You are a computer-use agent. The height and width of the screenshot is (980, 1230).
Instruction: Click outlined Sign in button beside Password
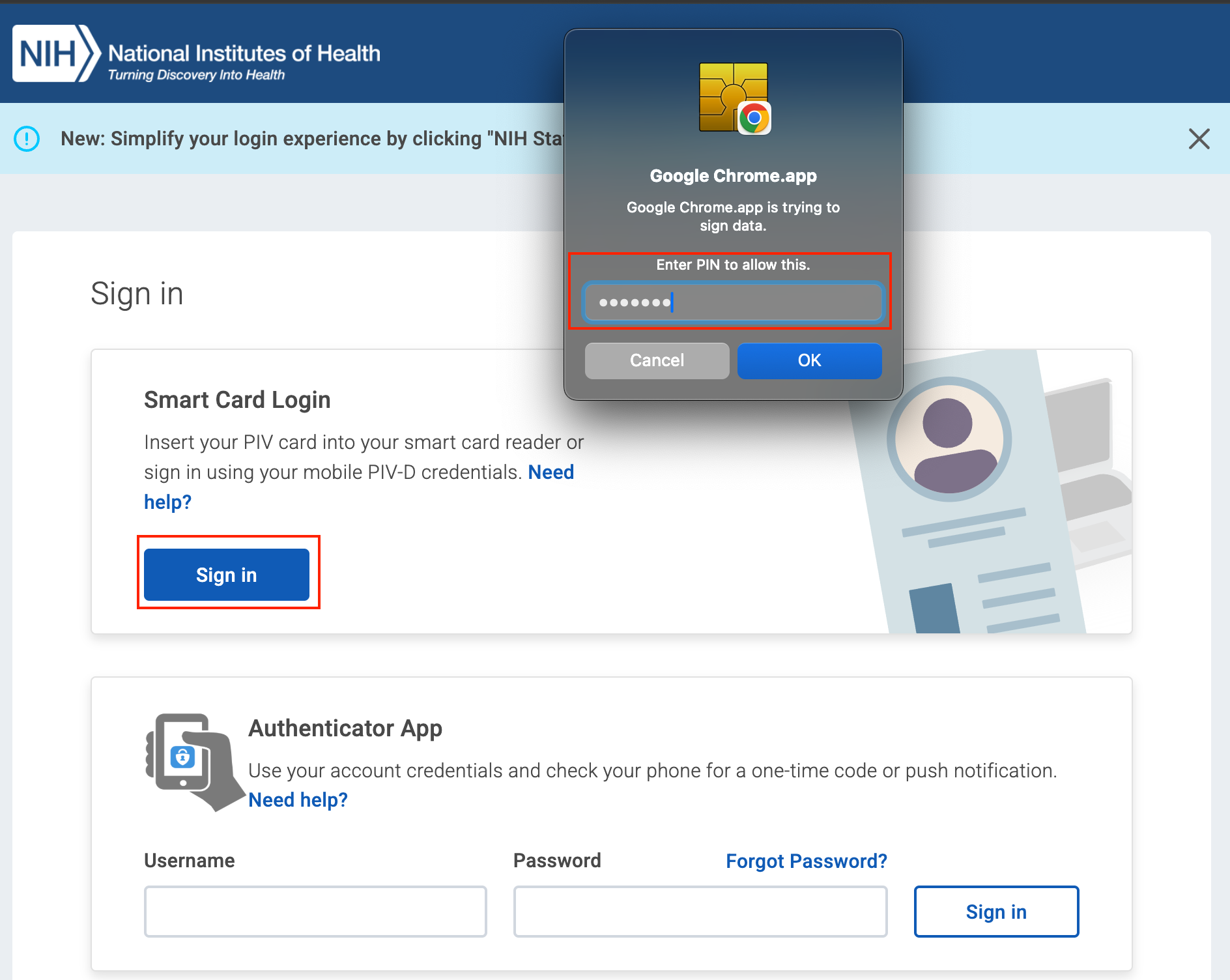click(995, 912)
